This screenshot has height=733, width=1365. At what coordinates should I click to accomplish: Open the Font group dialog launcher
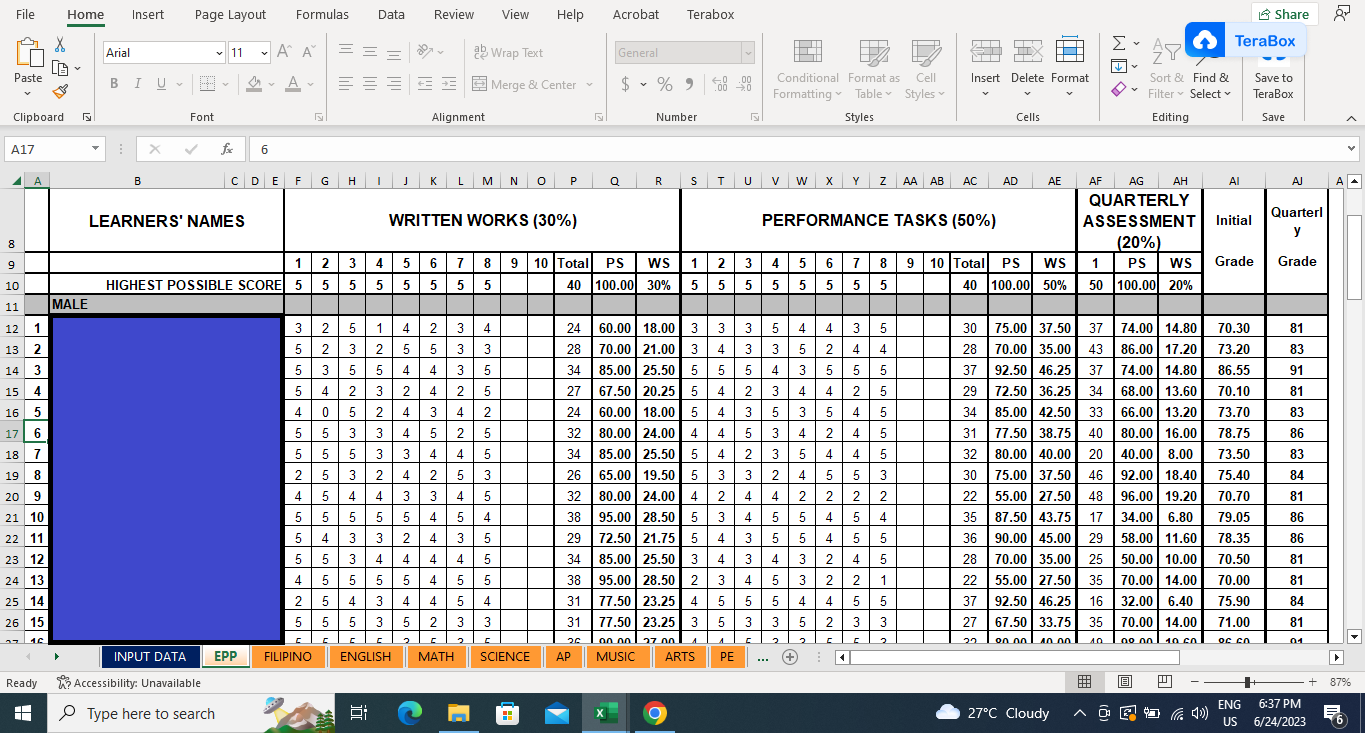319,117
